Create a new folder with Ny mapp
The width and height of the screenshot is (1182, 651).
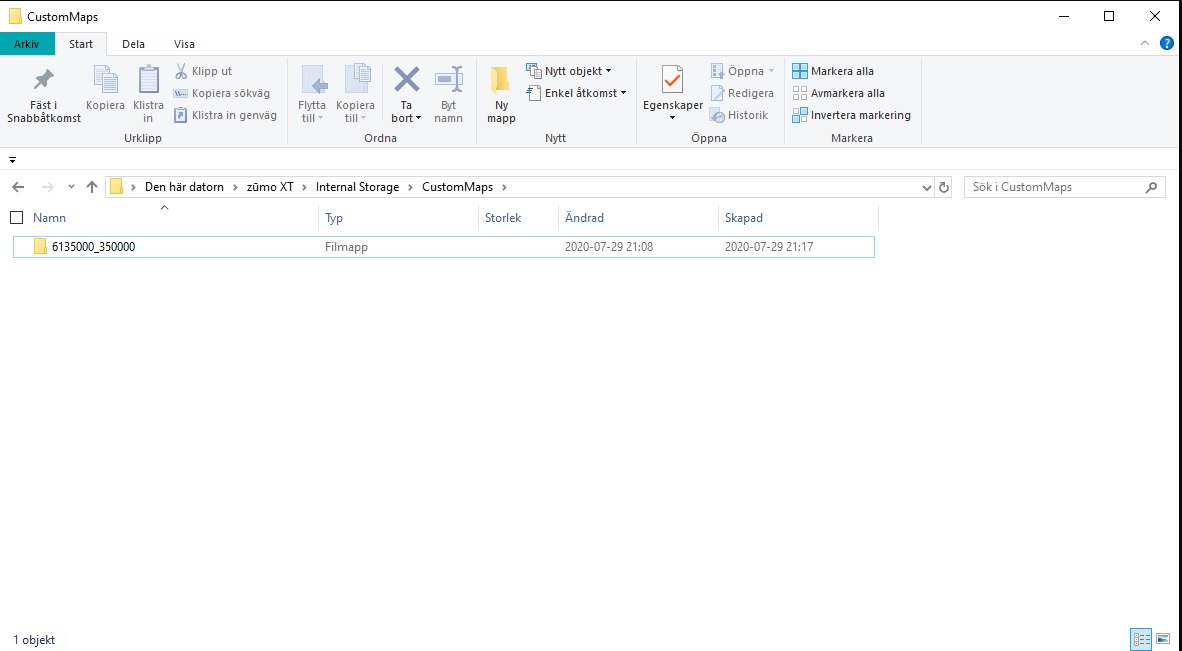point(501,80)
